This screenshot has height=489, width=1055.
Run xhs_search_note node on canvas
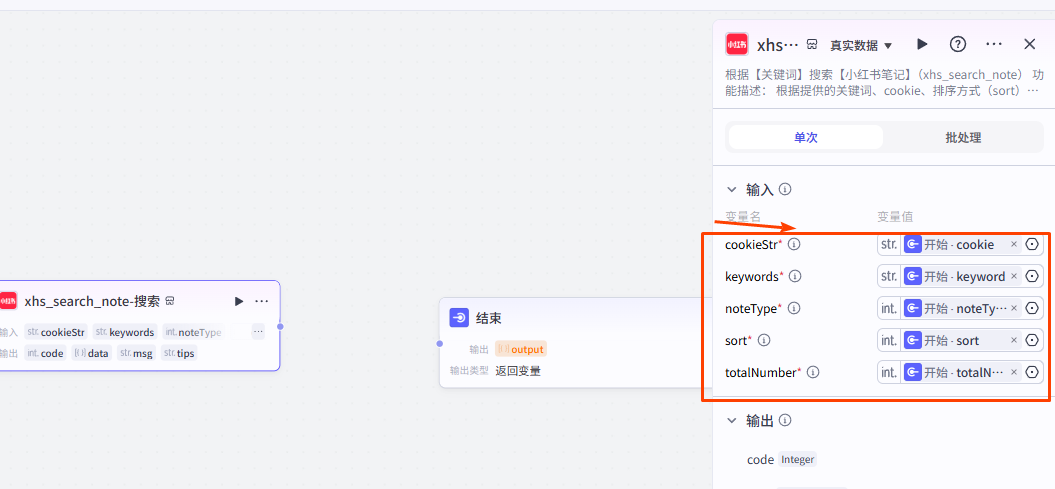239,301
